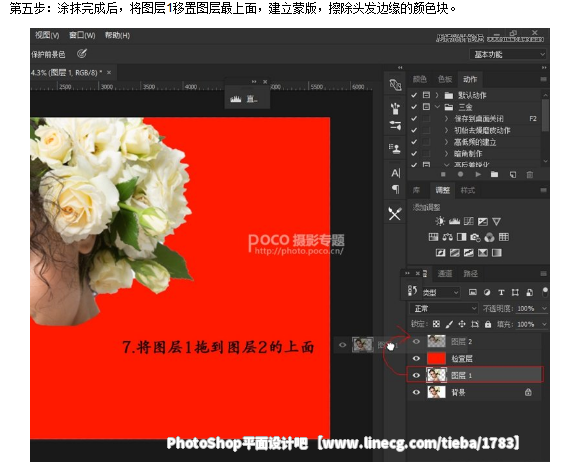Open the 基本功能 workspace dropdown
The width and height of the screenshot is (575, 462).
coord(508,55)
